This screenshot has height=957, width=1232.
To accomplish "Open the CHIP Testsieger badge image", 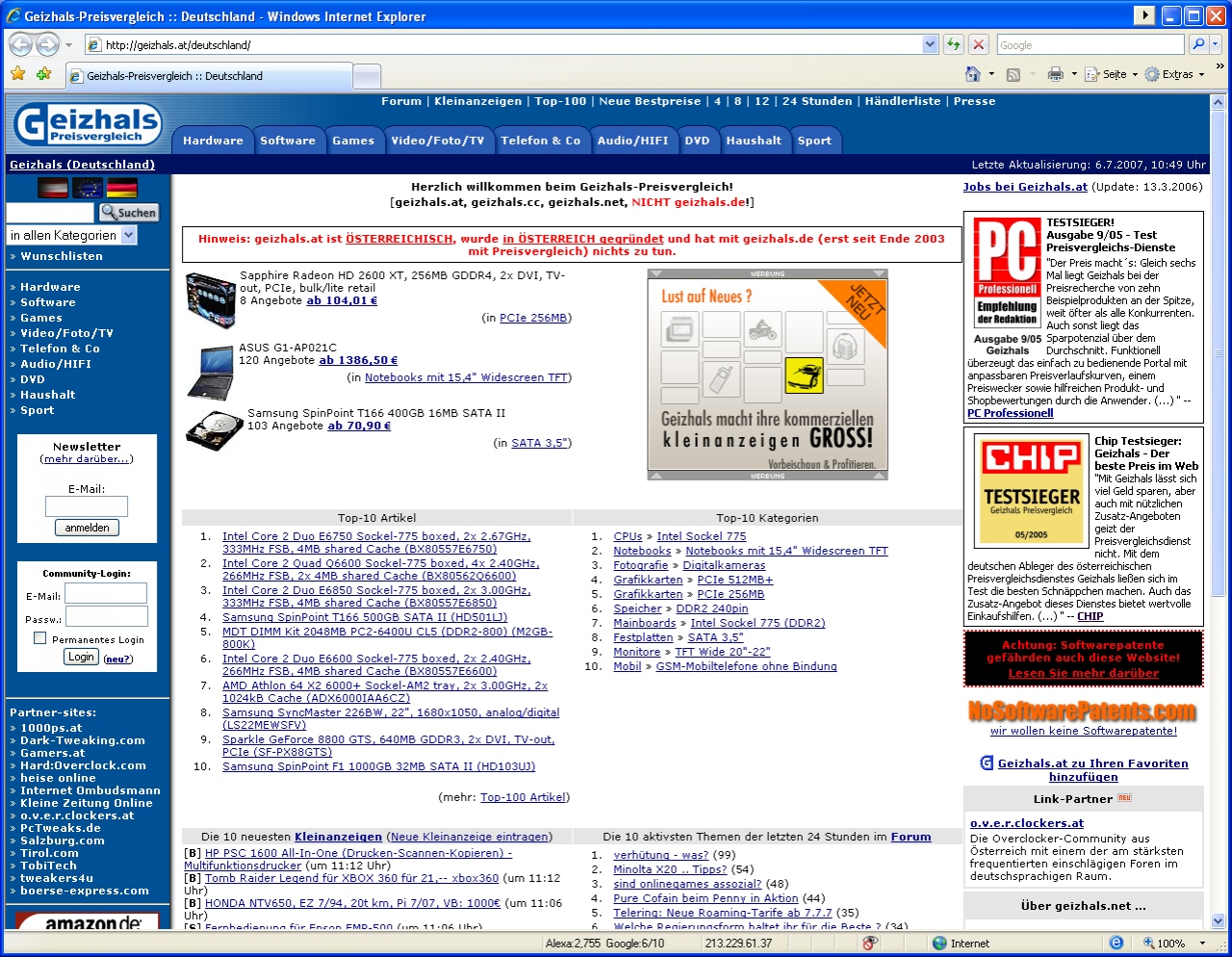I will [x=1031, y=490].
